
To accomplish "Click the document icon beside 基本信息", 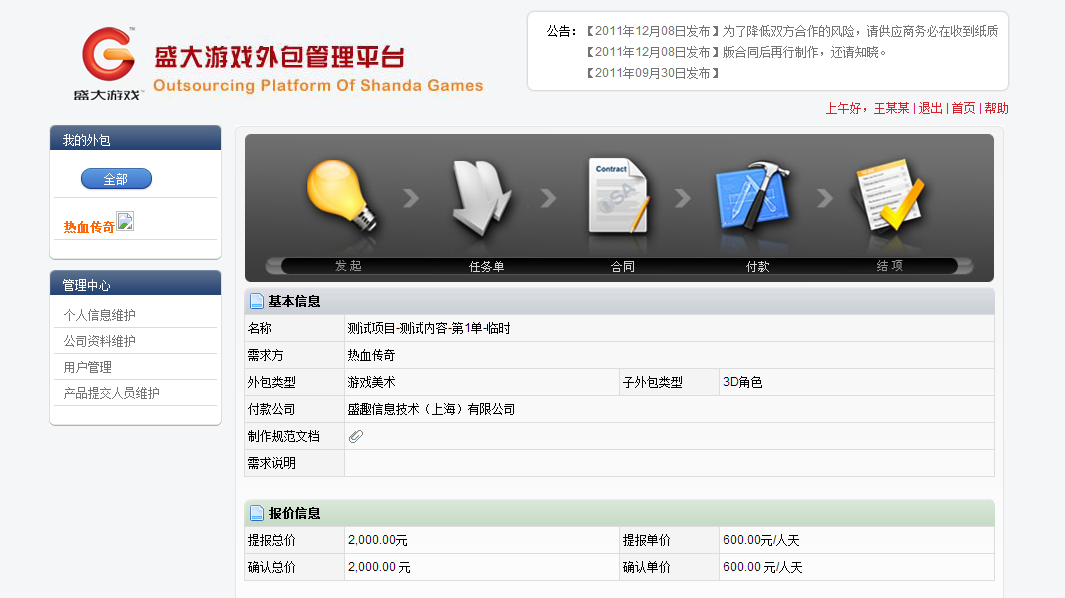I will click(257, 301).
